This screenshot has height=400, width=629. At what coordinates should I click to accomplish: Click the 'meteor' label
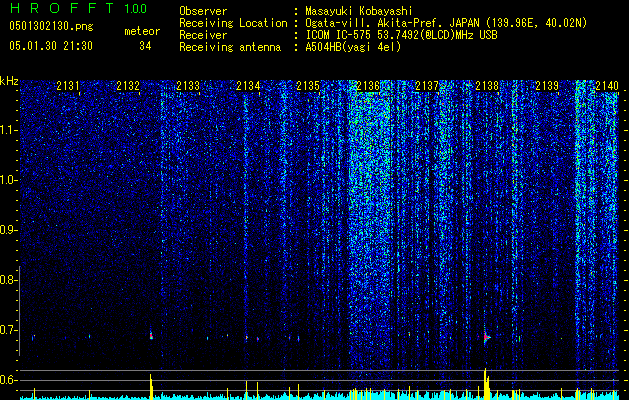(142, 31)
